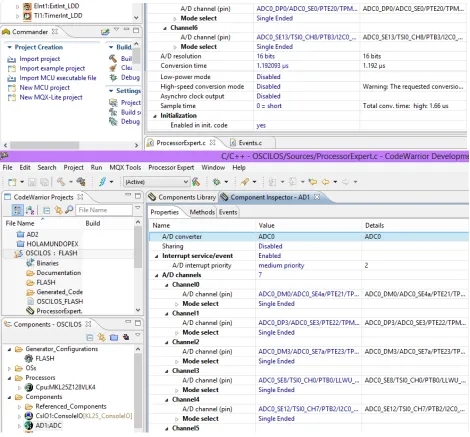Expand Mode select under Channel1
This screenshot has height=437, width=470.
[177, 333]
